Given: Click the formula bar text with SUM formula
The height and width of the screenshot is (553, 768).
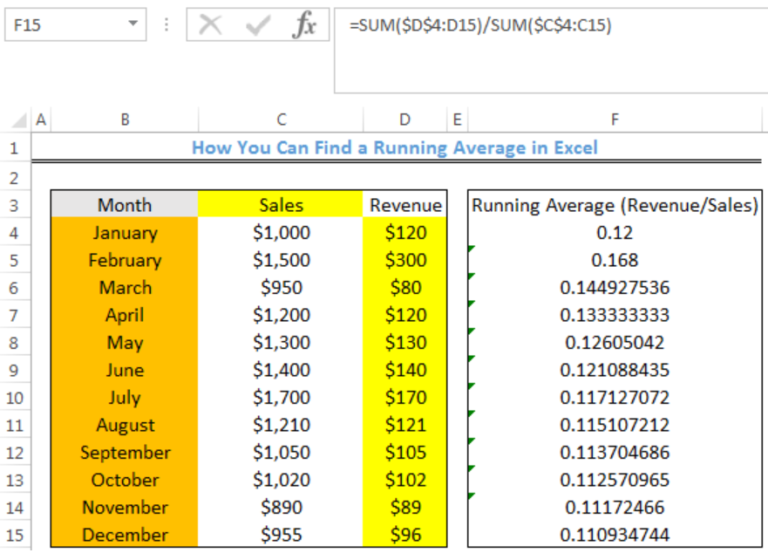Looking at the screenshot, I should coord(480,25).
